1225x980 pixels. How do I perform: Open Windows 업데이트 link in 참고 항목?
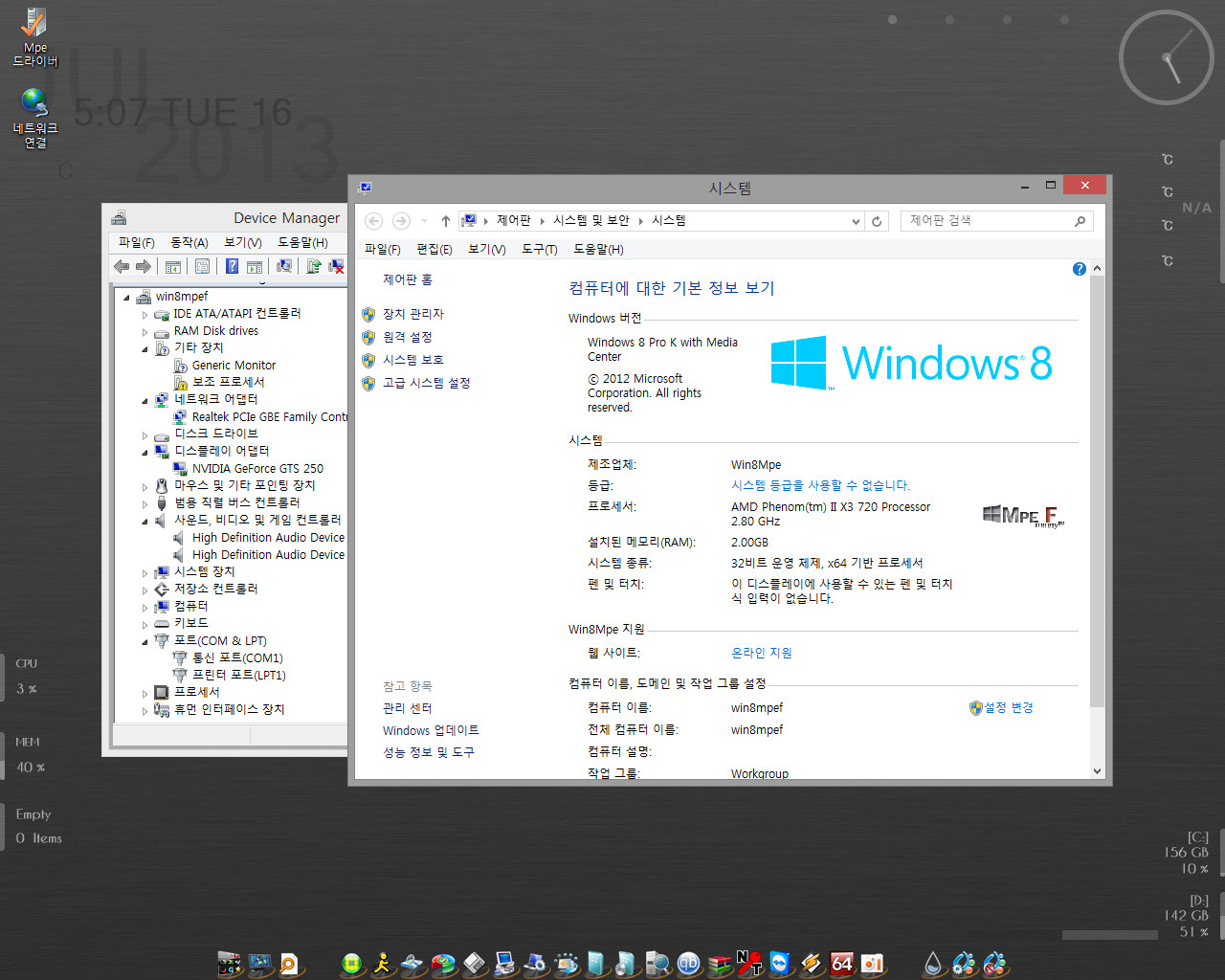pyautogui.click(x=431, y=730)
